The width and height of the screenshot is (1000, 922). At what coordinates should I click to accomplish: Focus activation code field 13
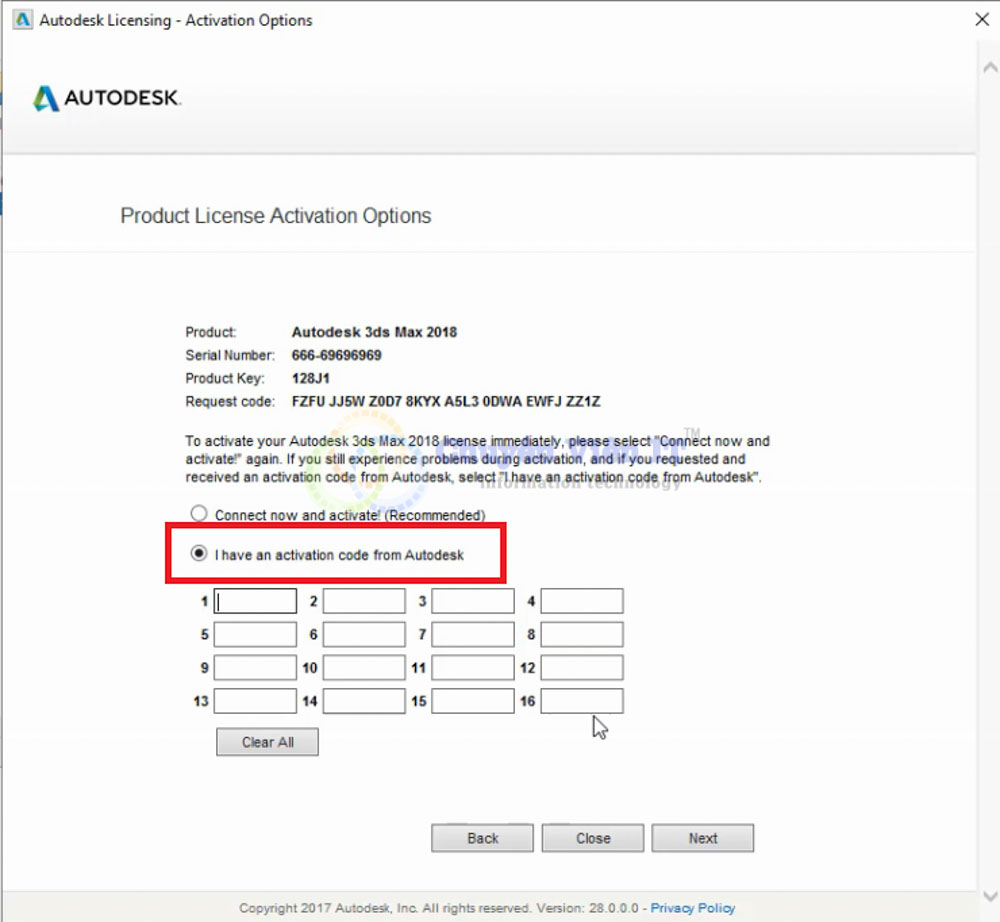[255, 701]
